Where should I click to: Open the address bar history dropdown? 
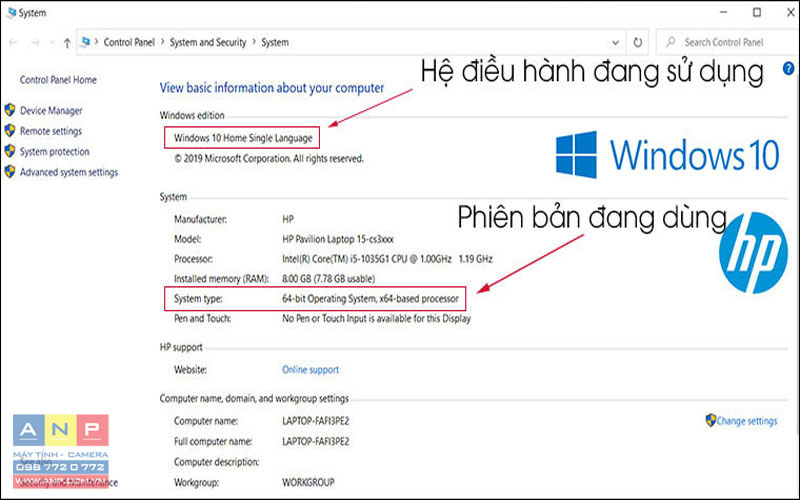coord(615,42)
